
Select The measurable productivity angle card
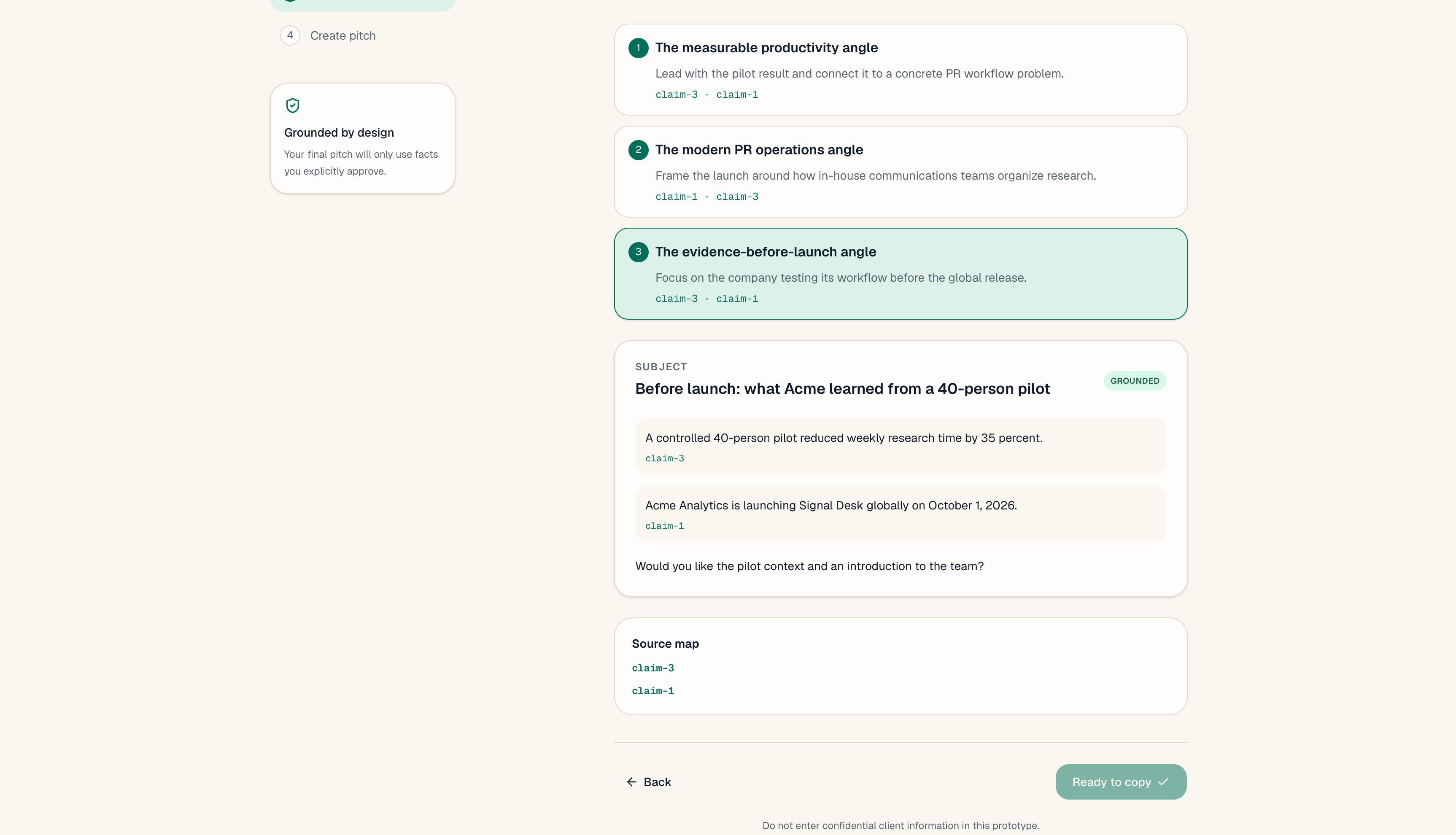coord(901,70)
